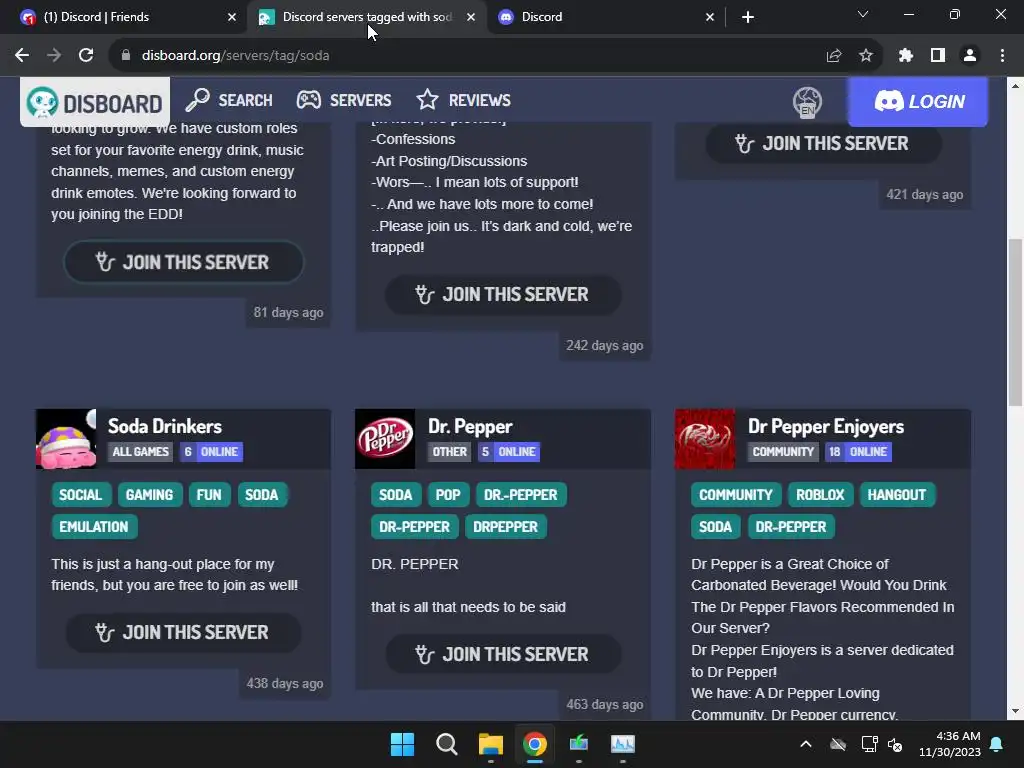Screen dimensions: 1024x768
Task: Close the Discord Friends tab
Action: click(232, 17)
